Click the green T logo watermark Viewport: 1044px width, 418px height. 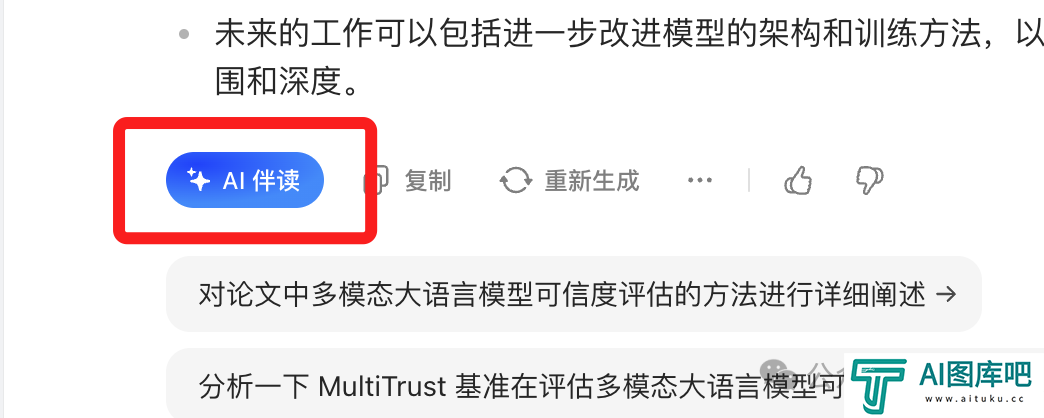[x=878, y=385]
